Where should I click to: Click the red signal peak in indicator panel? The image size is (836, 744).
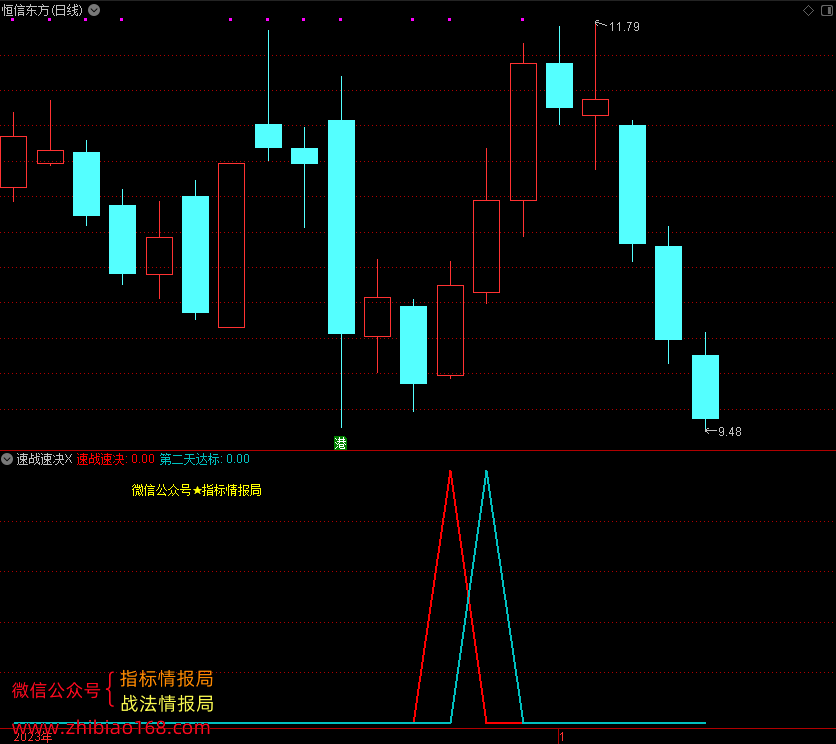click(451, 473)
